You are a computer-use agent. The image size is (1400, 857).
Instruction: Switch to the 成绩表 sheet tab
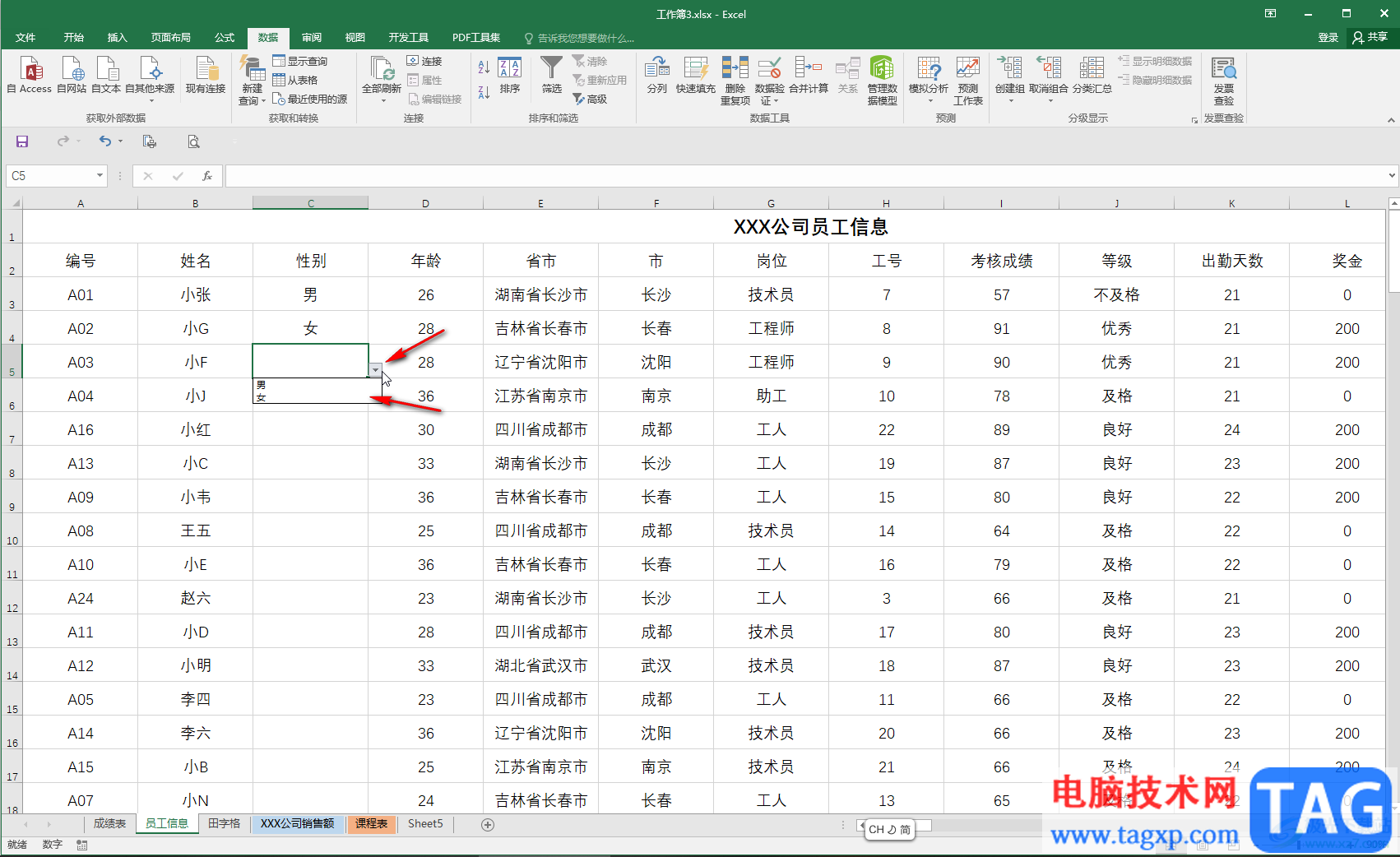coord(109,823)
